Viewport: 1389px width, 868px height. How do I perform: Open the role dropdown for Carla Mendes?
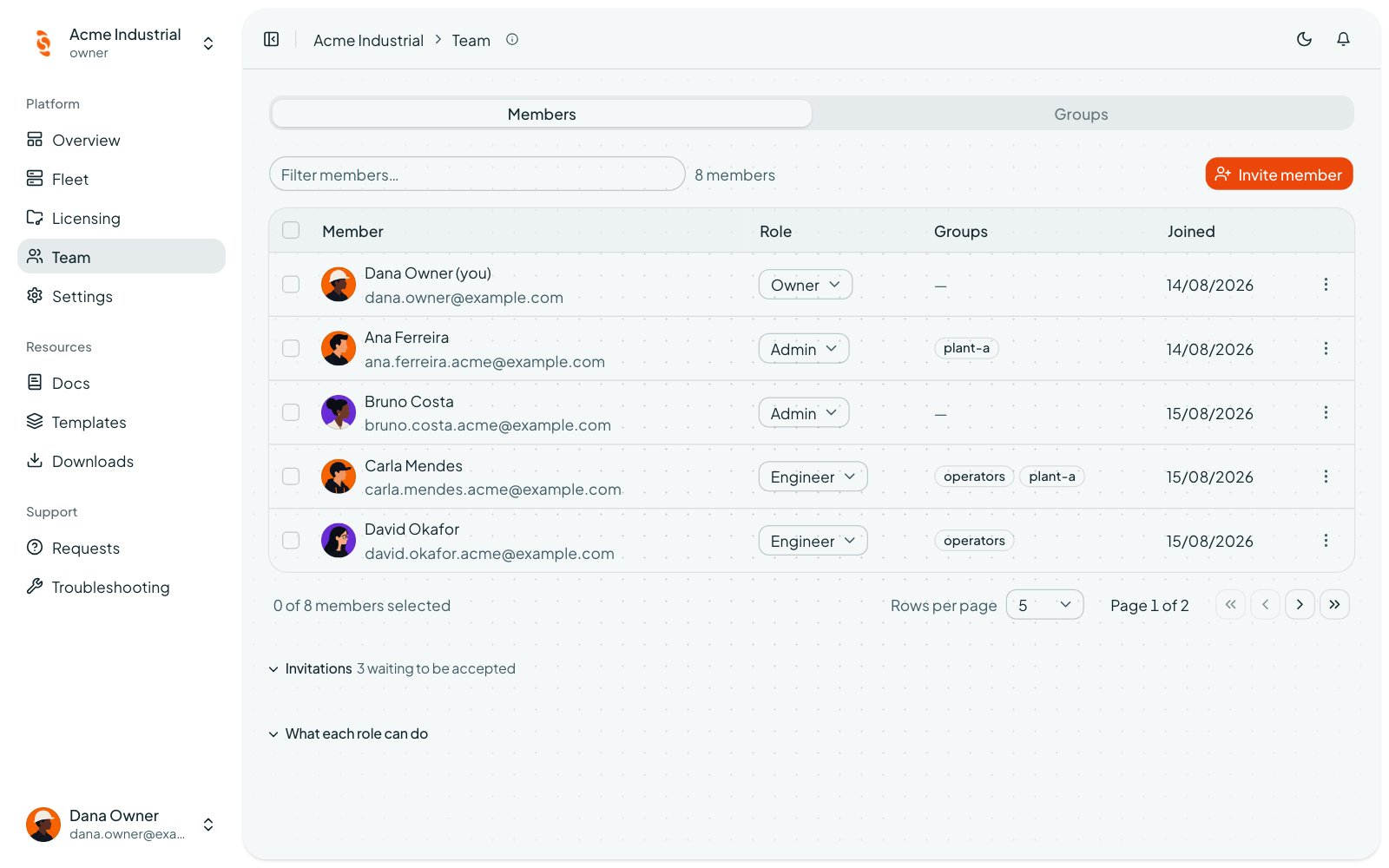coord(813,477)
